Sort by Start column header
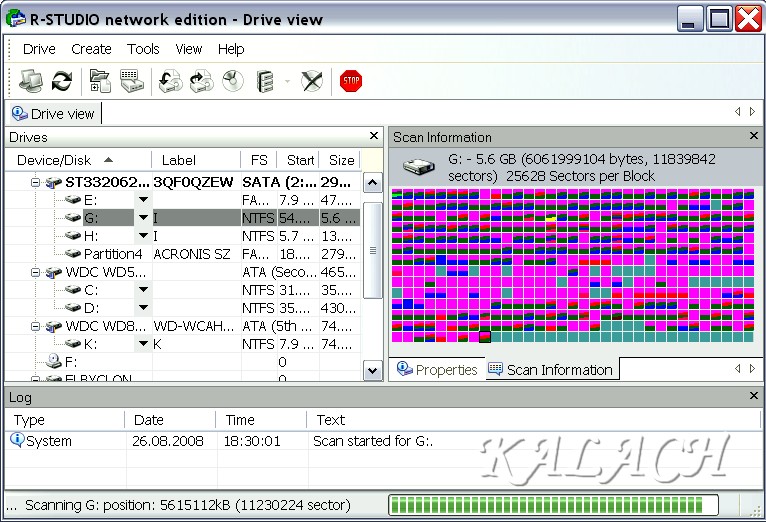The image size is (766, 522). click(x=298, y=160)
